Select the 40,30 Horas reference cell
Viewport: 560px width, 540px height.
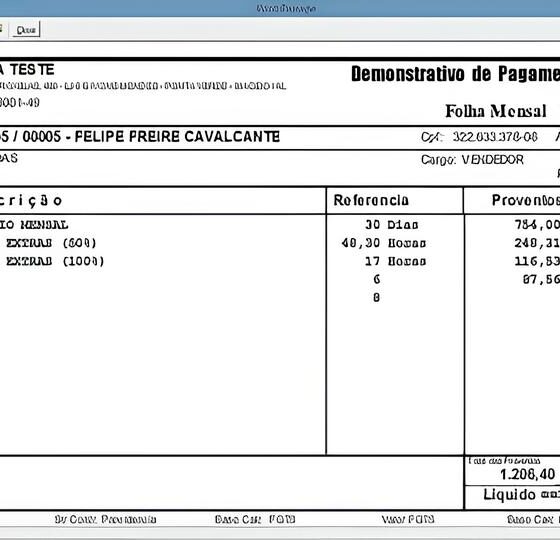[x=384, y=243]
